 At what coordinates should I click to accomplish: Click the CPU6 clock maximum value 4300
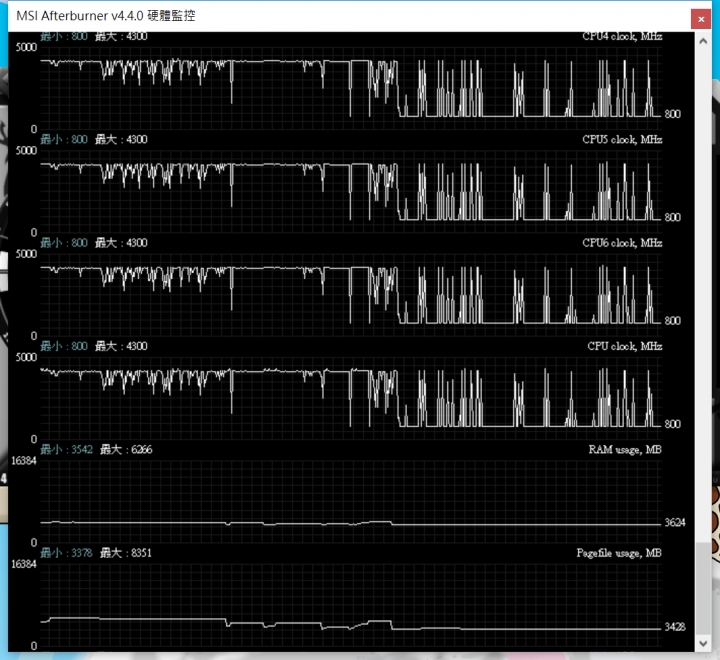(136, 243)
